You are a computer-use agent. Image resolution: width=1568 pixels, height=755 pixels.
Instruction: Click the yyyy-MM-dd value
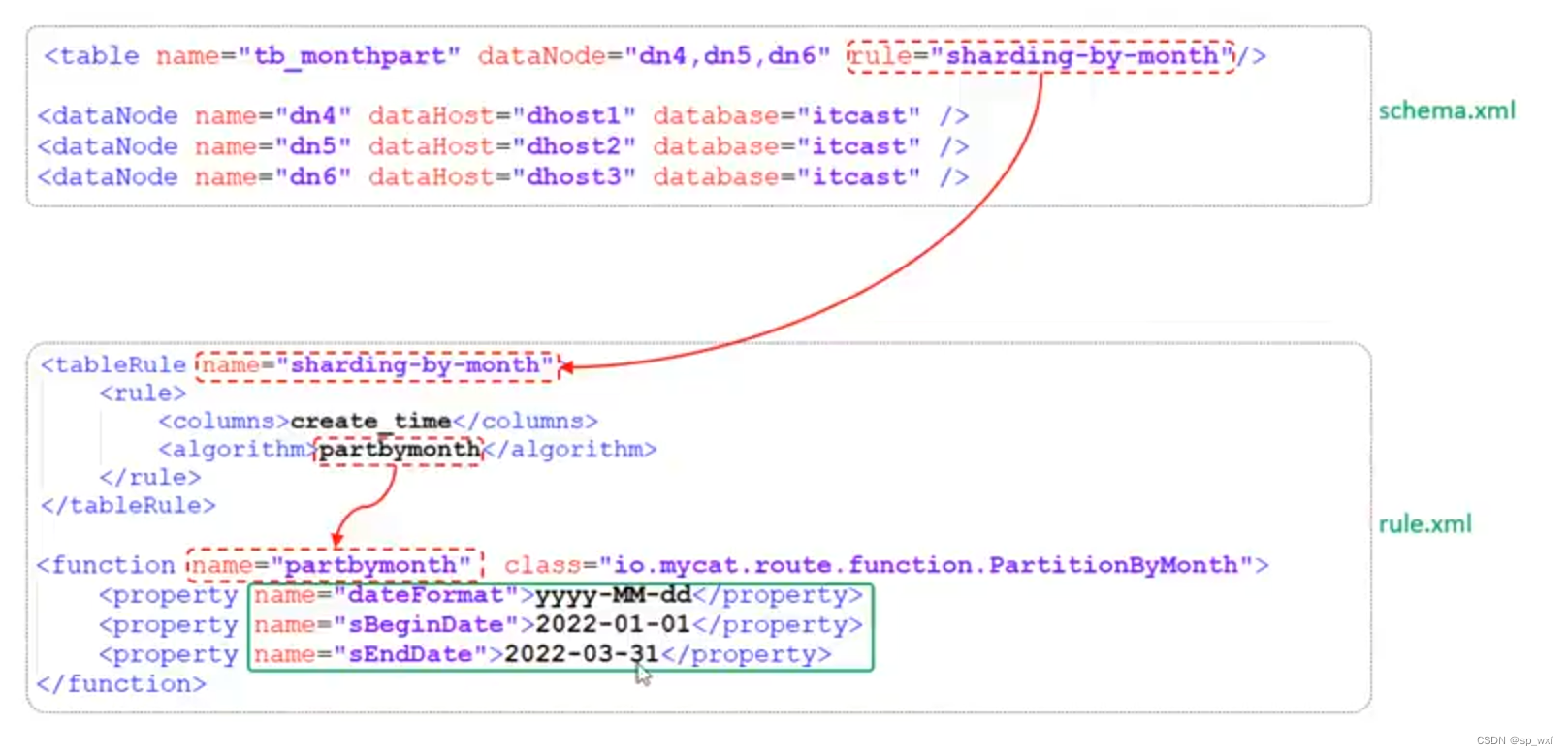pos(614,595)
